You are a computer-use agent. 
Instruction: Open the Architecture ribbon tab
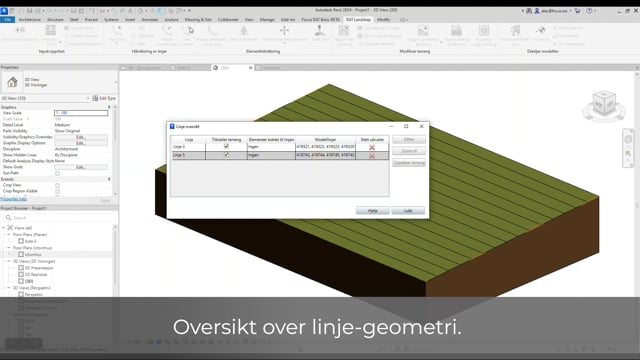point(30,20)
